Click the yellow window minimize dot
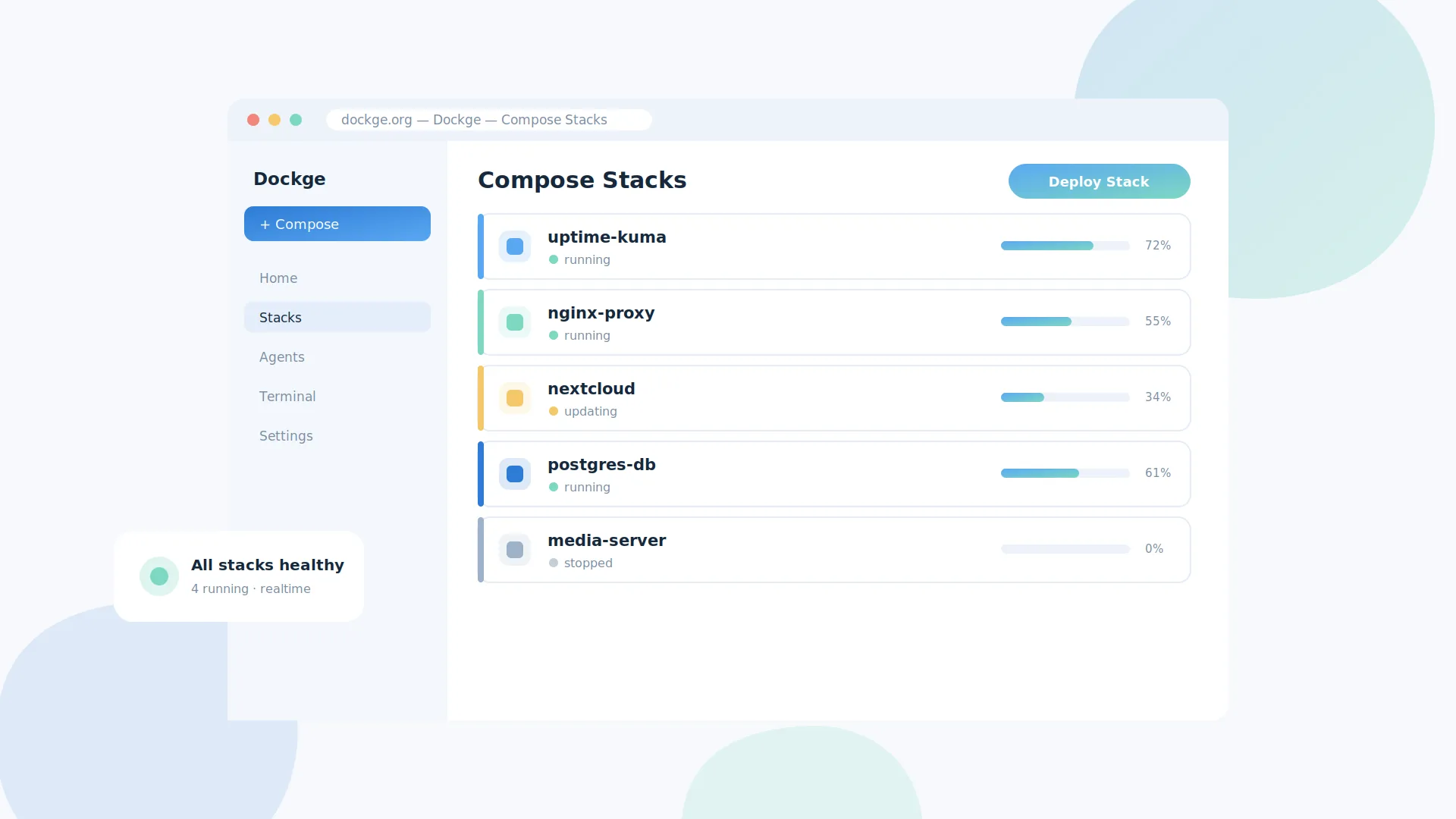The width and height of the screenshot is (1456, 819). point(275,120)
